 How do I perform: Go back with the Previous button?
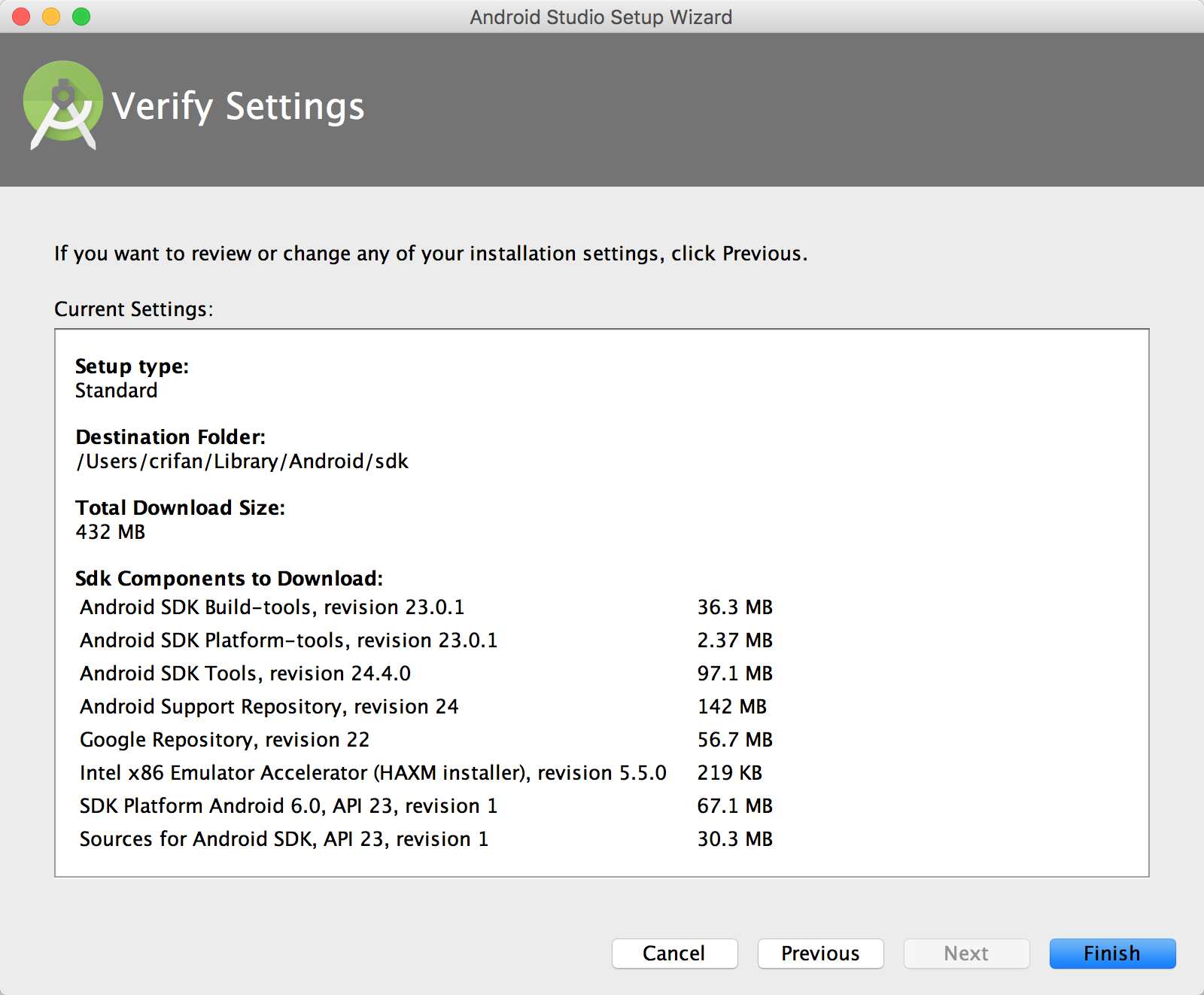[820, 954]
